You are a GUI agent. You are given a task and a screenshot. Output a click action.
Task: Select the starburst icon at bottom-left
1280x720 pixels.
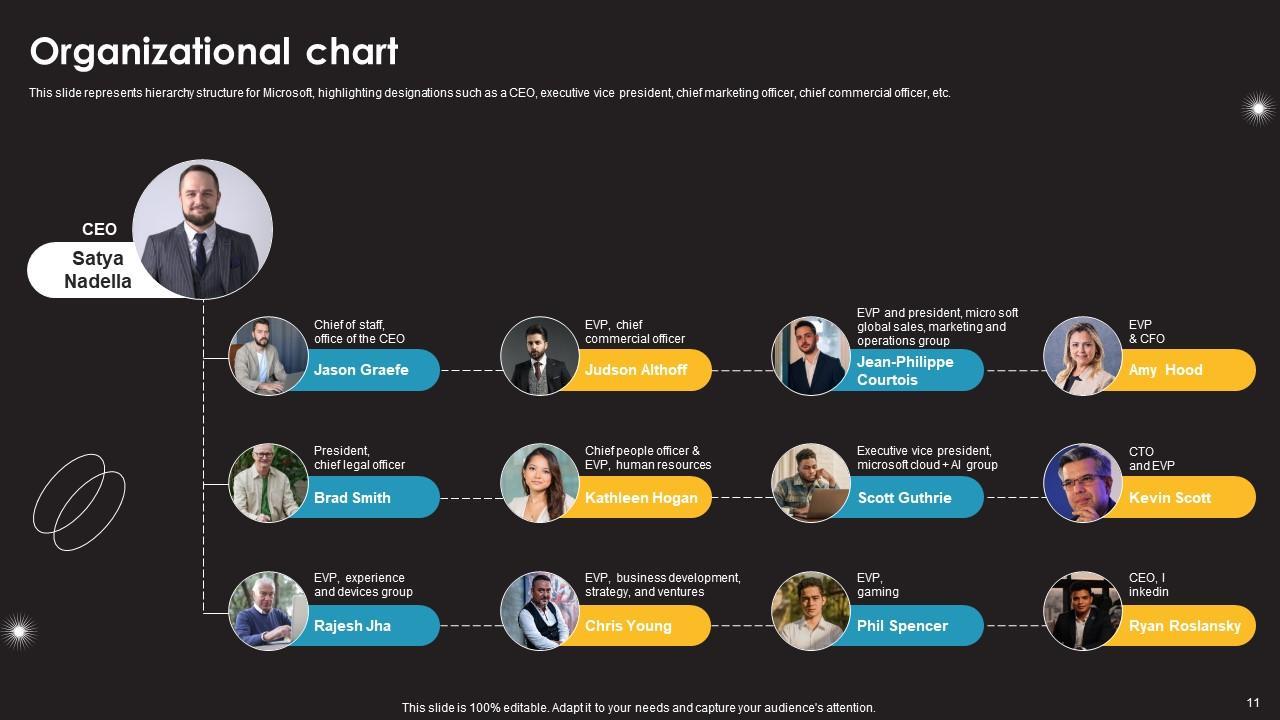[x=18, y=630]
